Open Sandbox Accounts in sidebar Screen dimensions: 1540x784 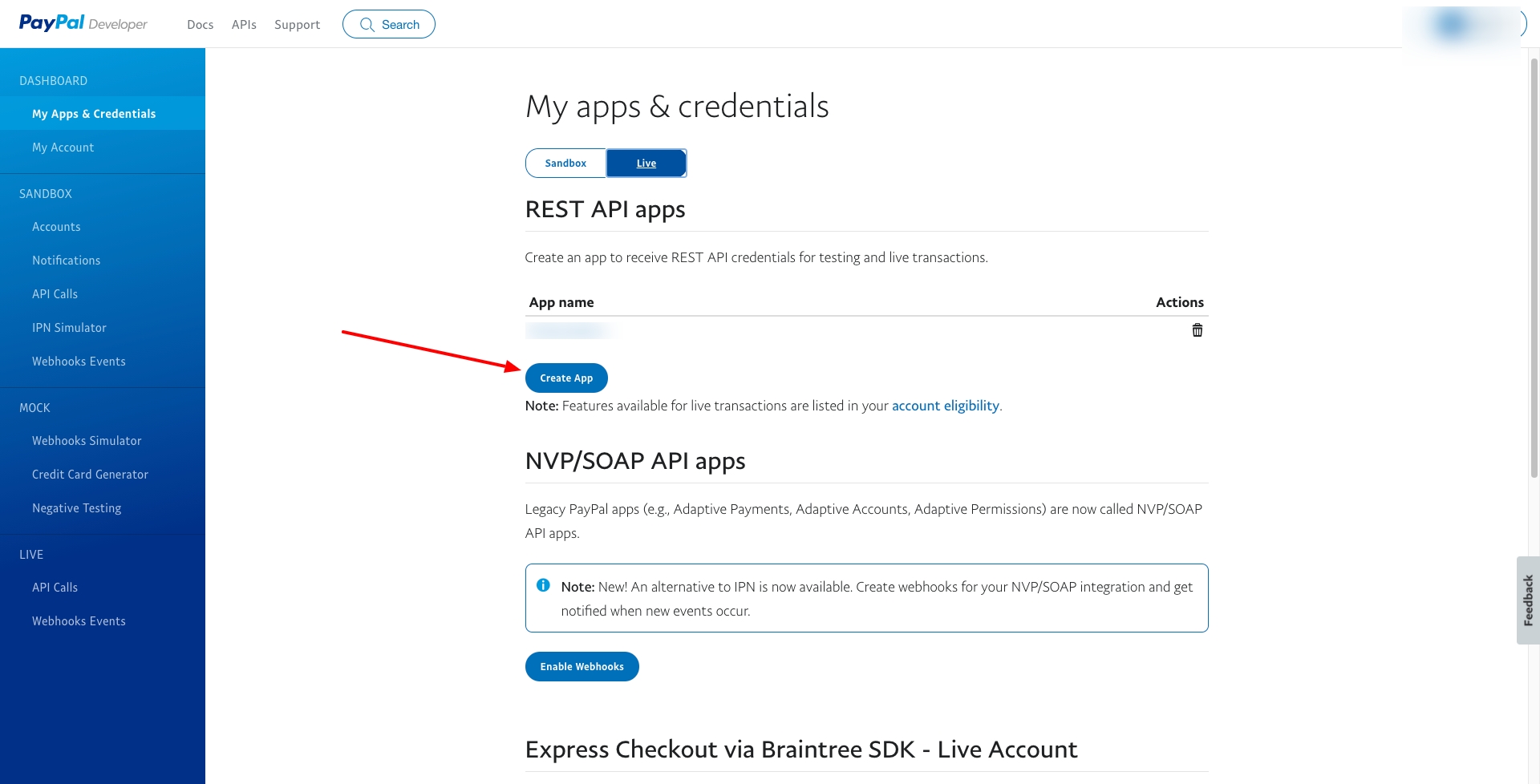coord(56,227)
